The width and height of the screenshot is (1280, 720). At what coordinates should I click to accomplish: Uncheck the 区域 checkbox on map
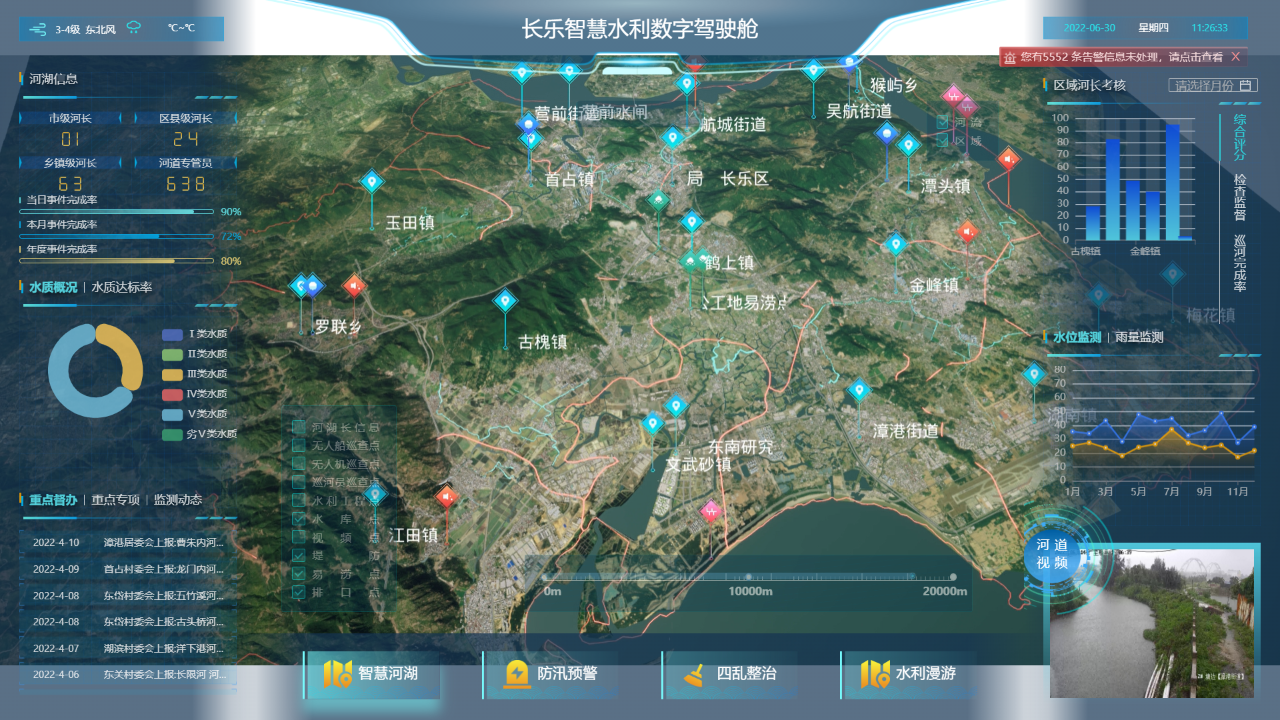(942, 141)
